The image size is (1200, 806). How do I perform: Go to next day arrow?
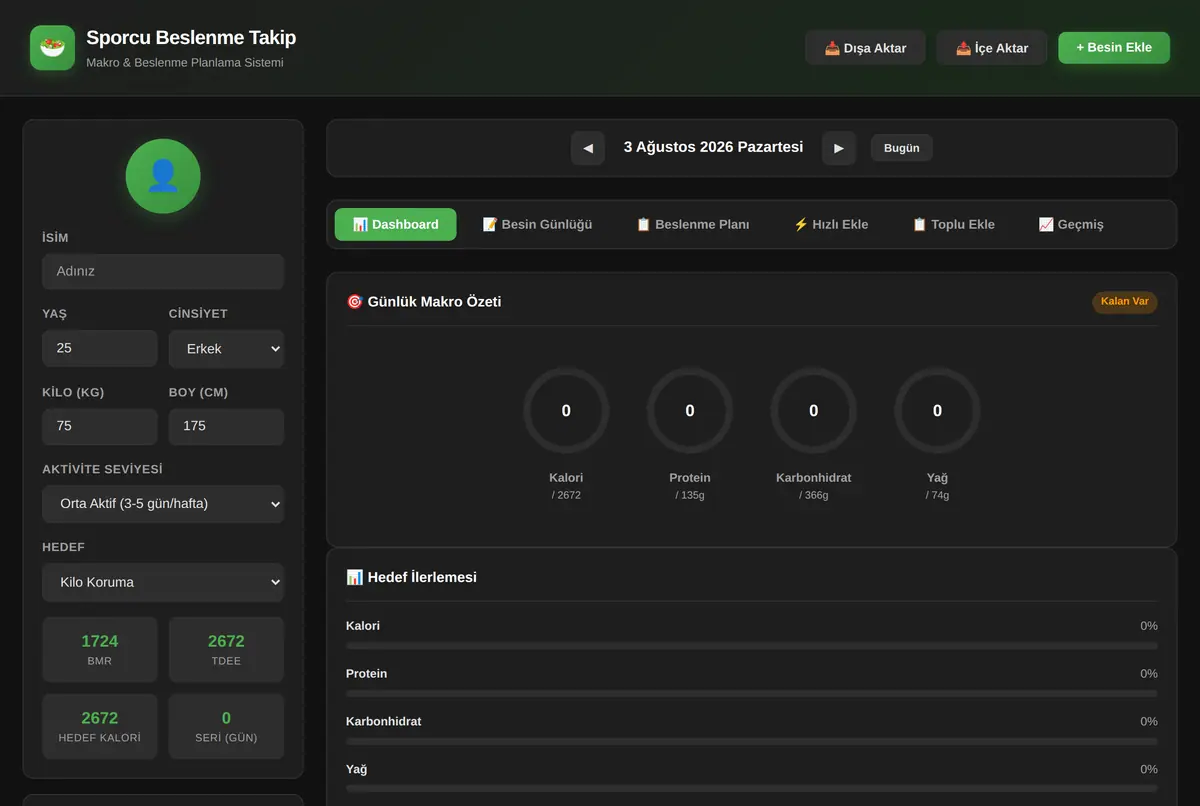[839, 148]
